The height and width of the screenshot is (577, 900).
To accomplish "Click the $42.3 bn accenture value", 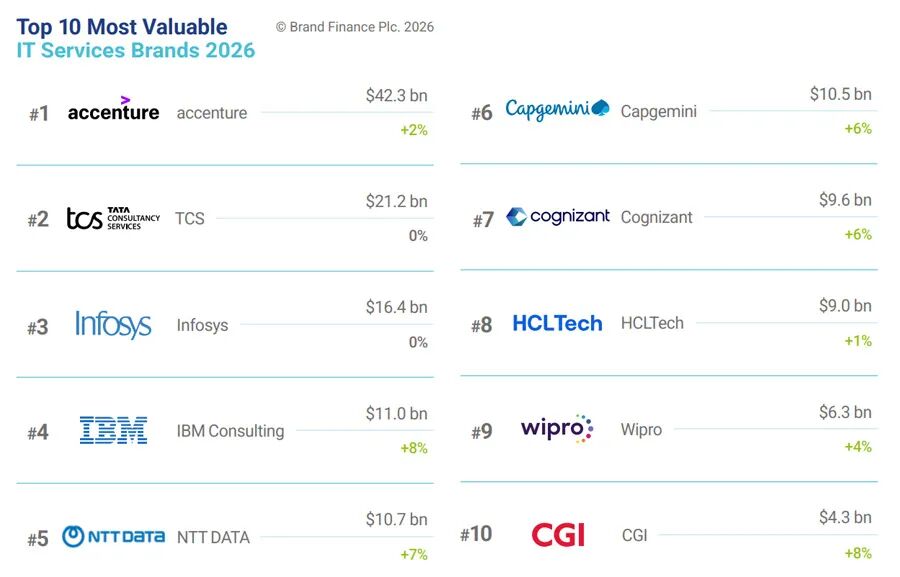I will [x=397, y=95].
